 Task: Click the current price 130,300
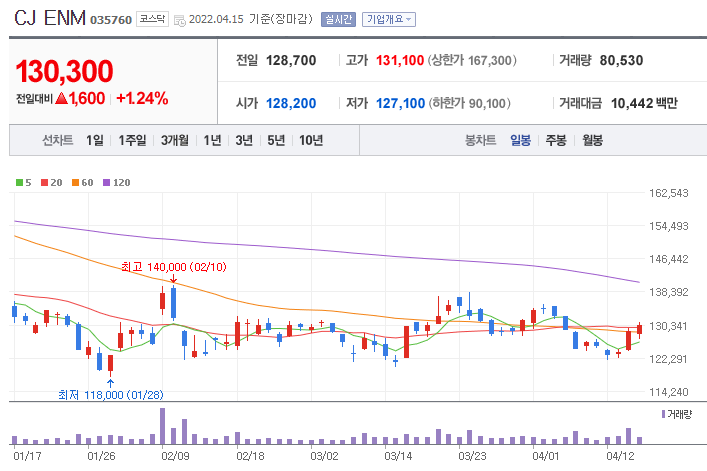64,71
